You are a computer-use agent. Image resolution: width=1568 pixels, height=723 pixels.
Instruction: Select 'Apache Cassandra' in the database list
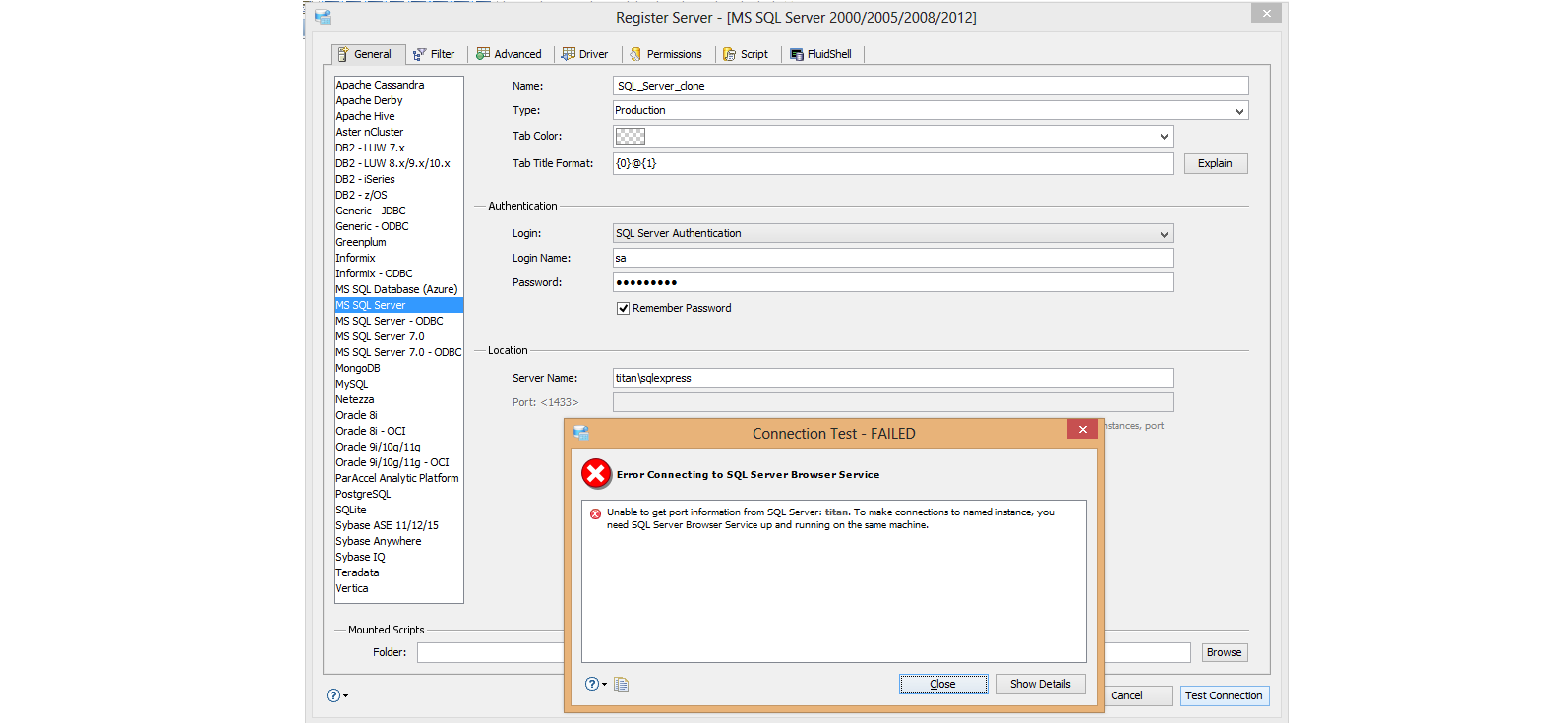(398, 85)
